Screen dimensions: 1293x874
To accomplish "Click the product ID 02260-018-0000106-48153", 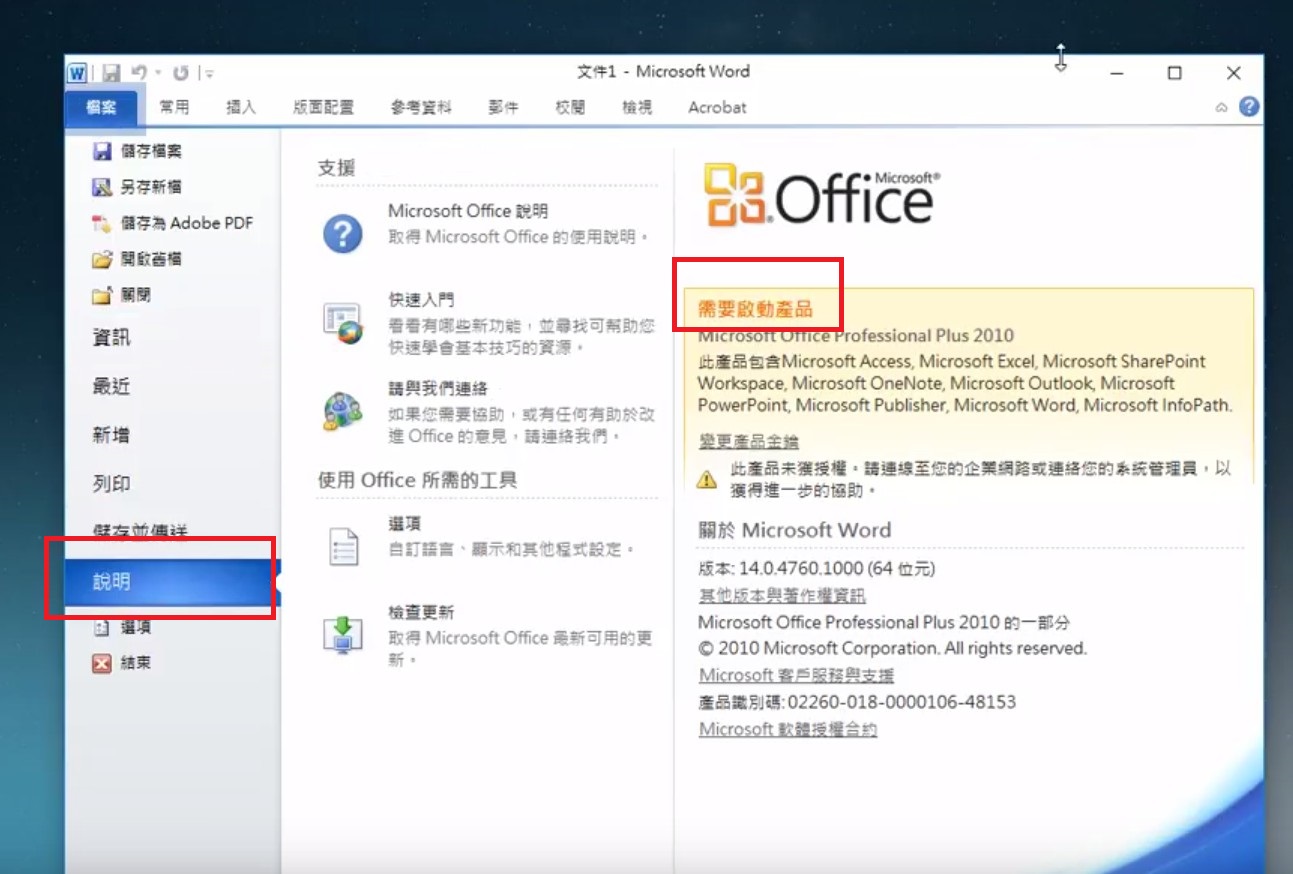I will tap(902, 702).
